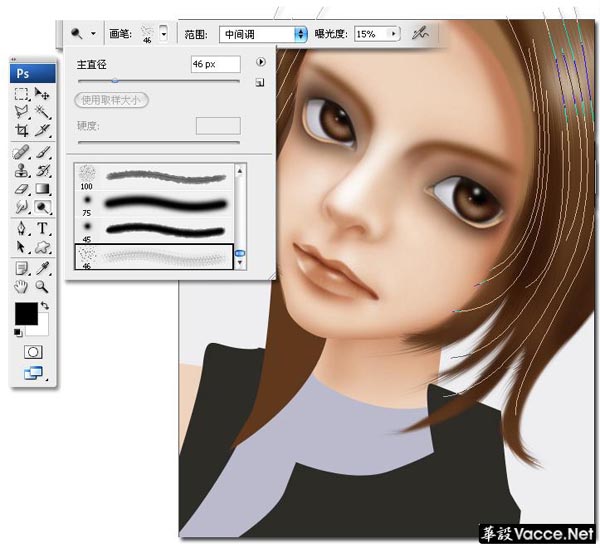The height and width of the screenshot is (548, 600).
Task: Click the black foreground color swatch
Action: point(26,313)
